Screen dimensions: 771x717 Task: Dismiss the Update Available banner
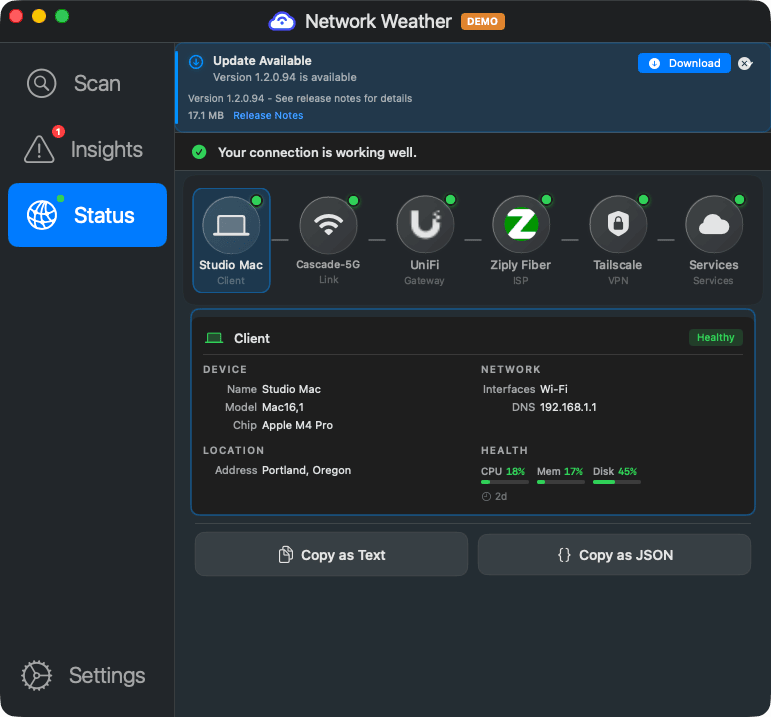pos(745,63)
